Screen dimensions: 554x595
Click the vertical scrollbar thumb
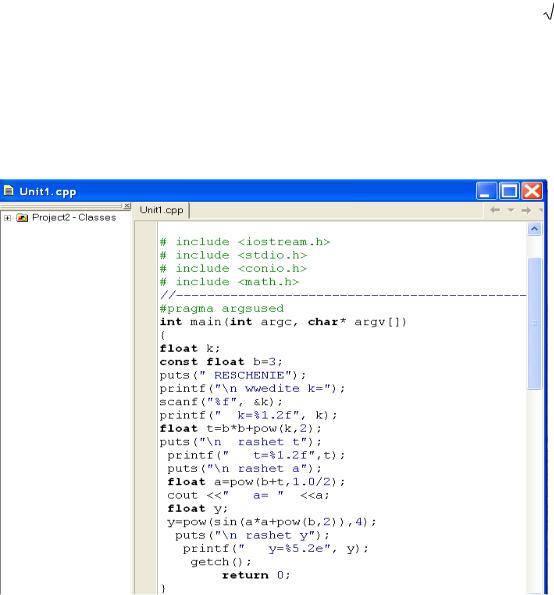click(x=534, y=323)
